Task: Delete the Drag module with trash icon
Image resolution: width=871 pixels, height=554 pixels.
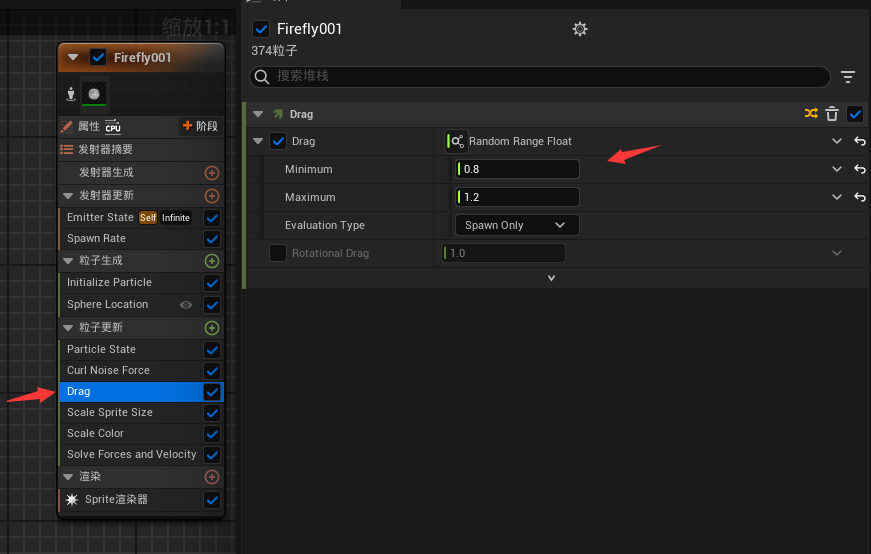Action: point(832,114)
